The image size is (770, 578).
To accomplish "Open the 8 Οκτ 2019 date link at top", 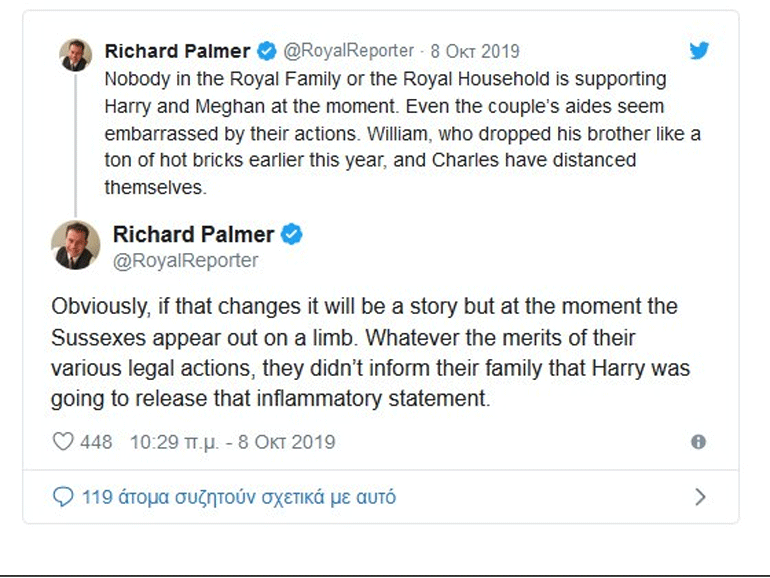I will 475,51.
